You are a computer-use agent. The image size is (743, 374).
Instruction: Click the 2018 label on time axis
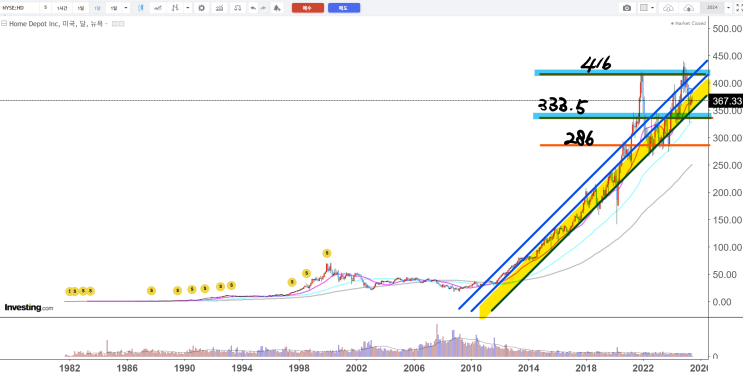click(586, 367)
